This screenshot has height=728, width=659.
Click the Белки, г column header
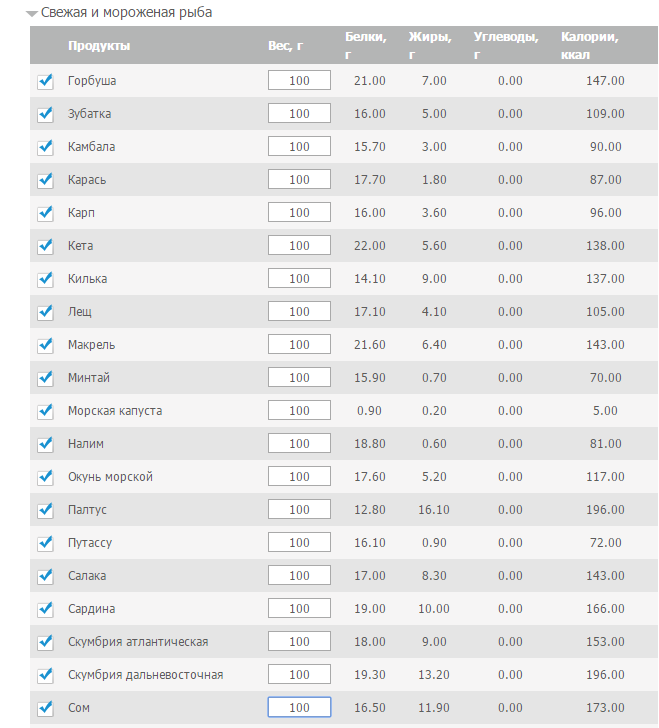(x=364, y=46)
